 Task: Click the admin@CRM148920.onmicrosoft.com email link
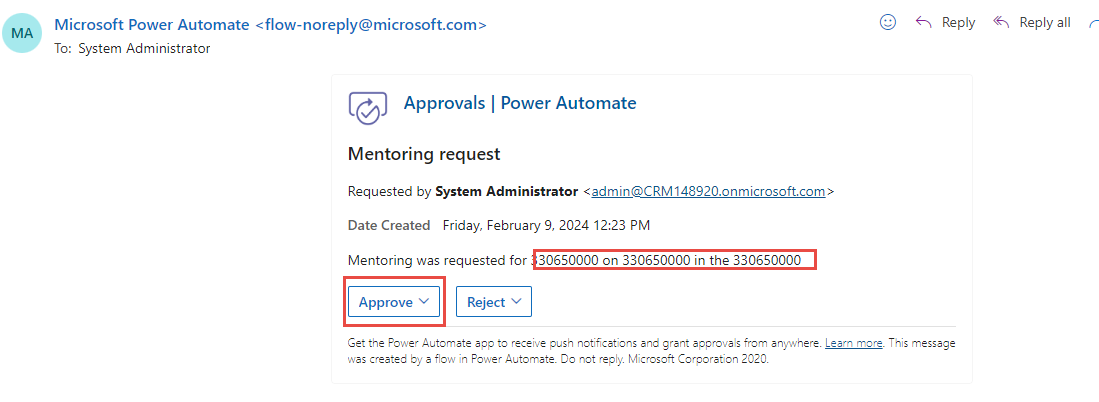tap(708, 191)
